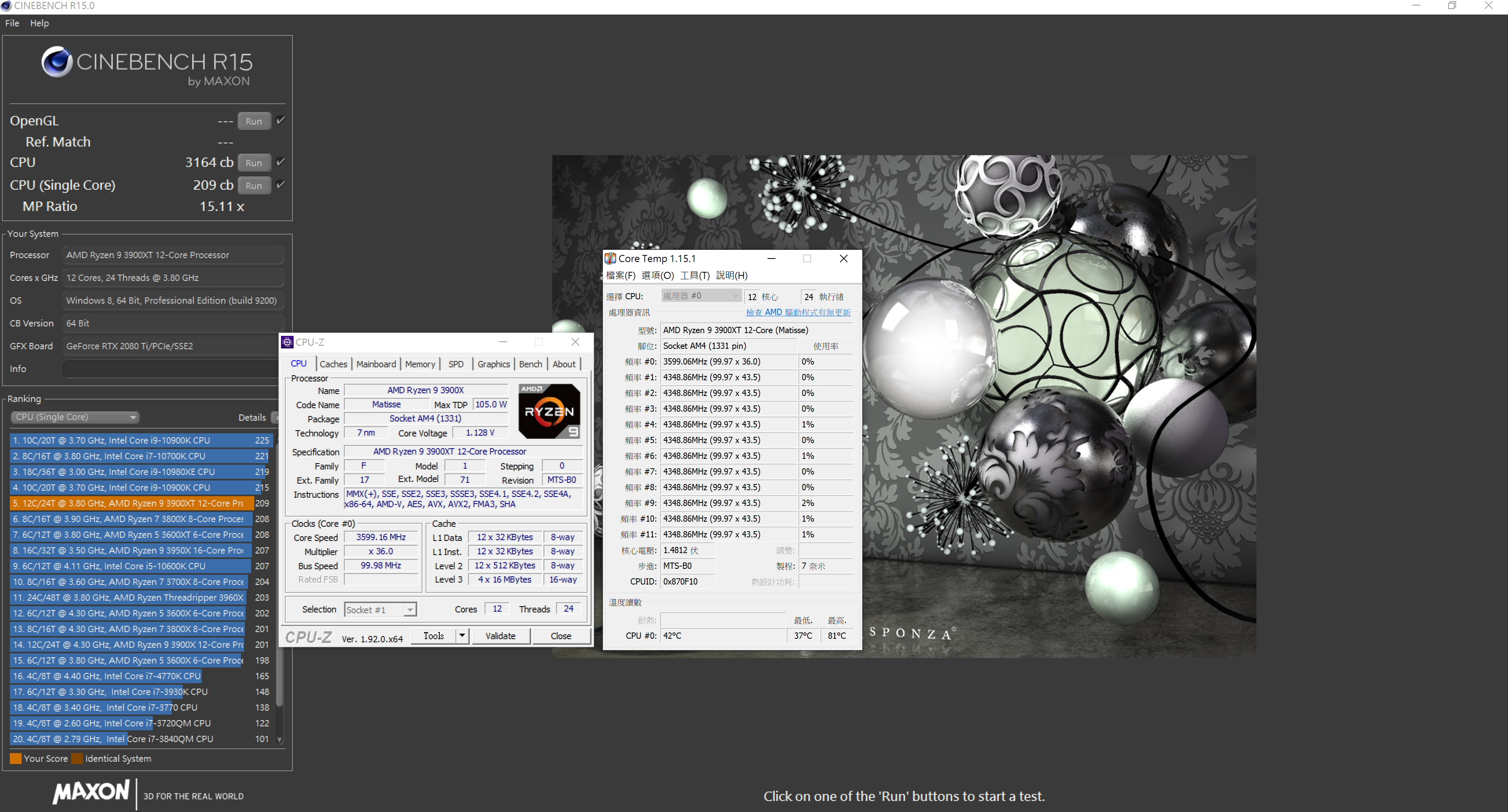The height and width of the screenshot is (812, 1508).
Task: Click the Core Temp title bar icon
Action: (611, 258)
